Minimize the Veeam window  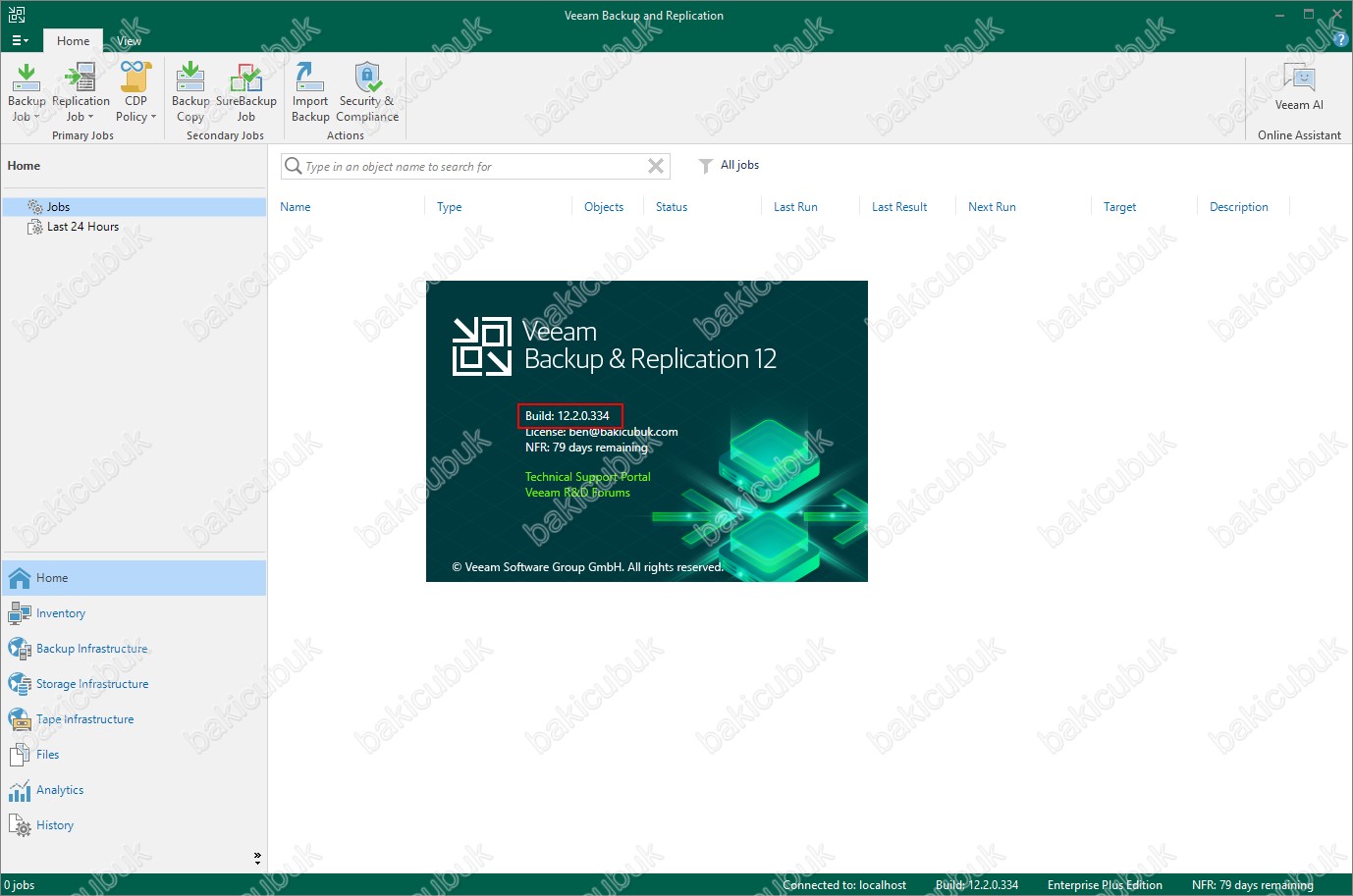point(1279,15)
